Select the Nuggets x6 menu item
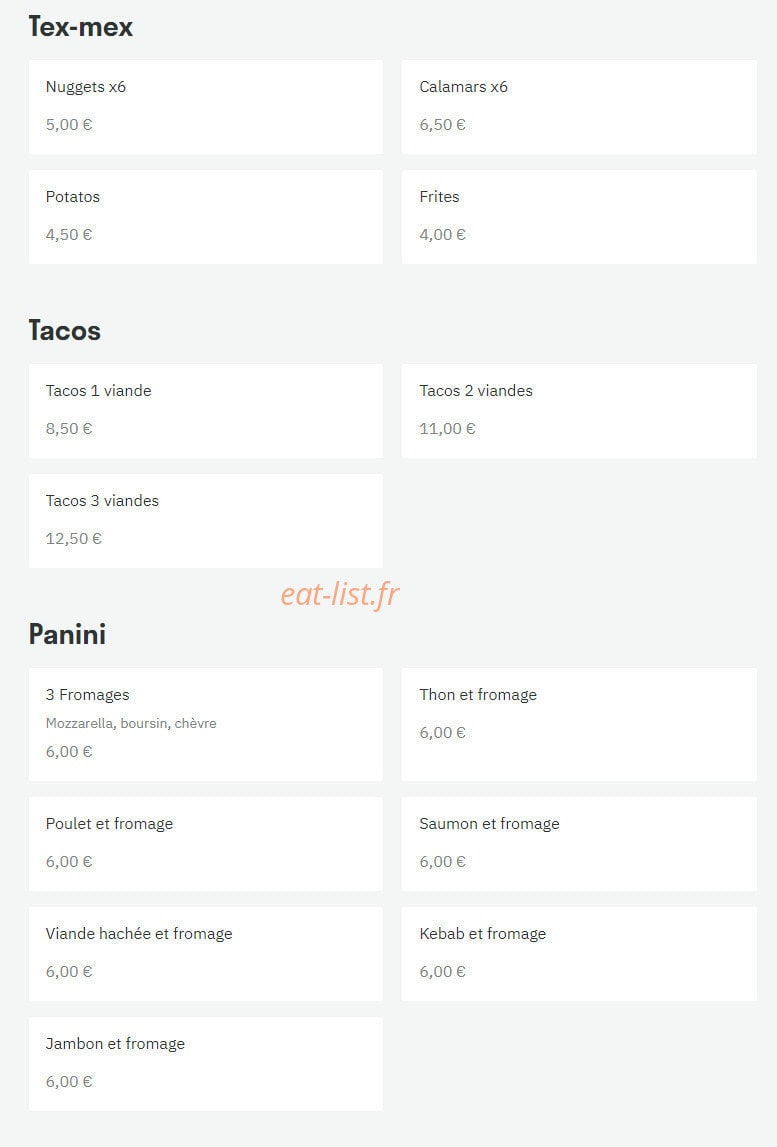The image size is (777, 1147). coord(206,107)
